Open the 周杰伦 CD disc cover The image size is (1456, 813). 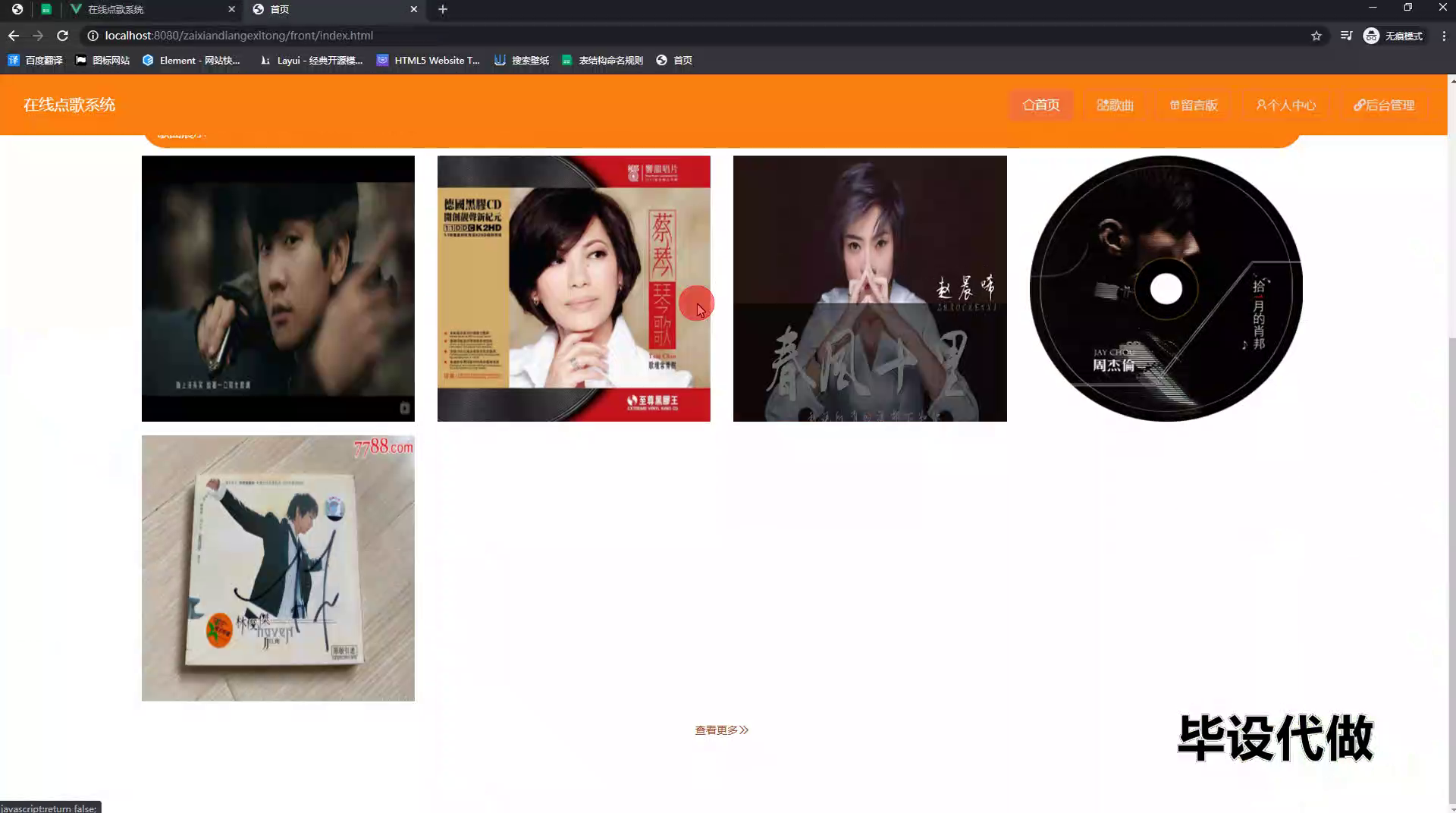[1166, 288]
